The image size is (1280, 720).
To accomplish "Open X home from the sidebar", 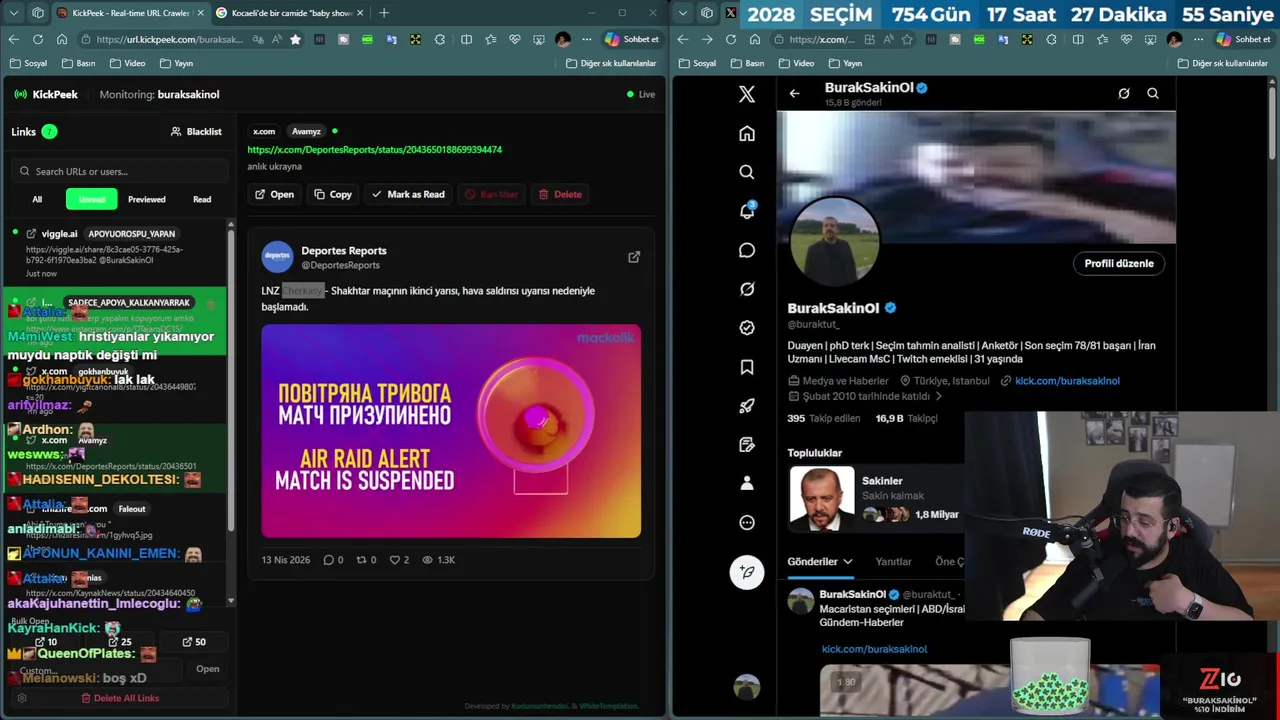I will [x=746, y=133].
